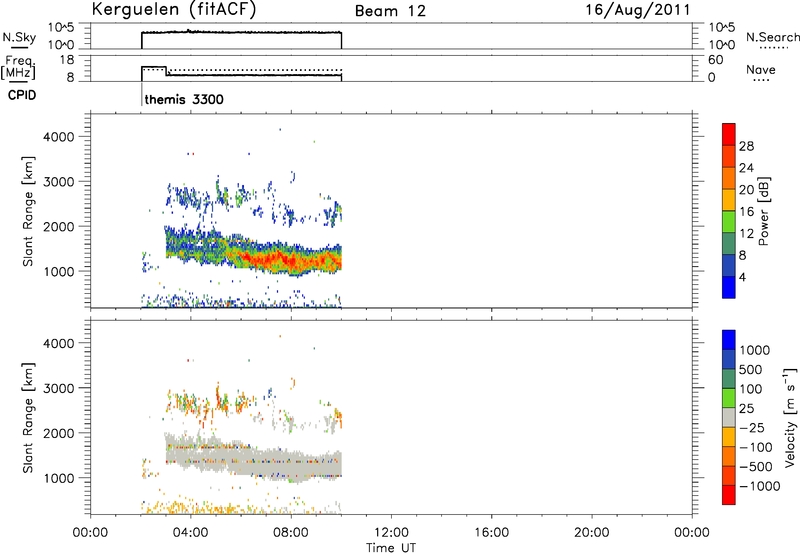Click the 'Nave' legend label
The height and width of the screenshot is (554, 800).
[761, 69]
